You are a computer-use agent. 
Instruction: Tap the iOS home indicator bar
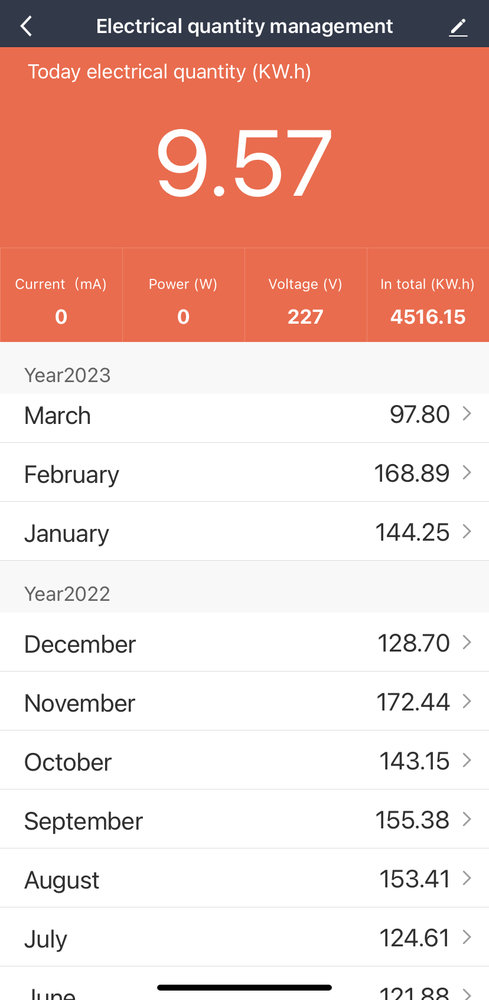click(244, 988)
